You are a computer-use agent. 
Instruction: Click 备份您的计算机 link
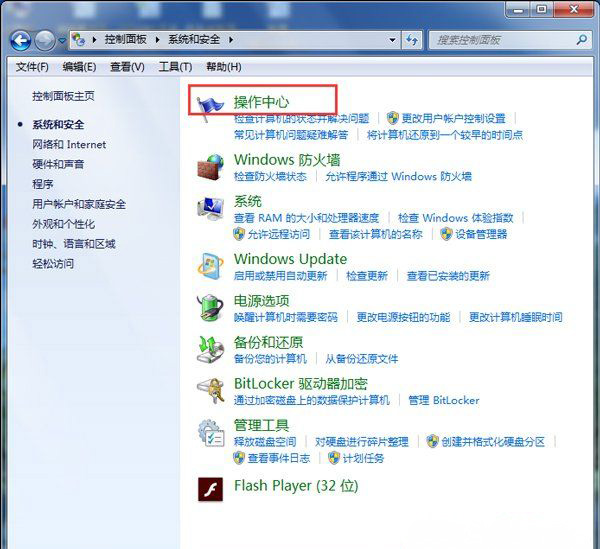click(271, 358)
